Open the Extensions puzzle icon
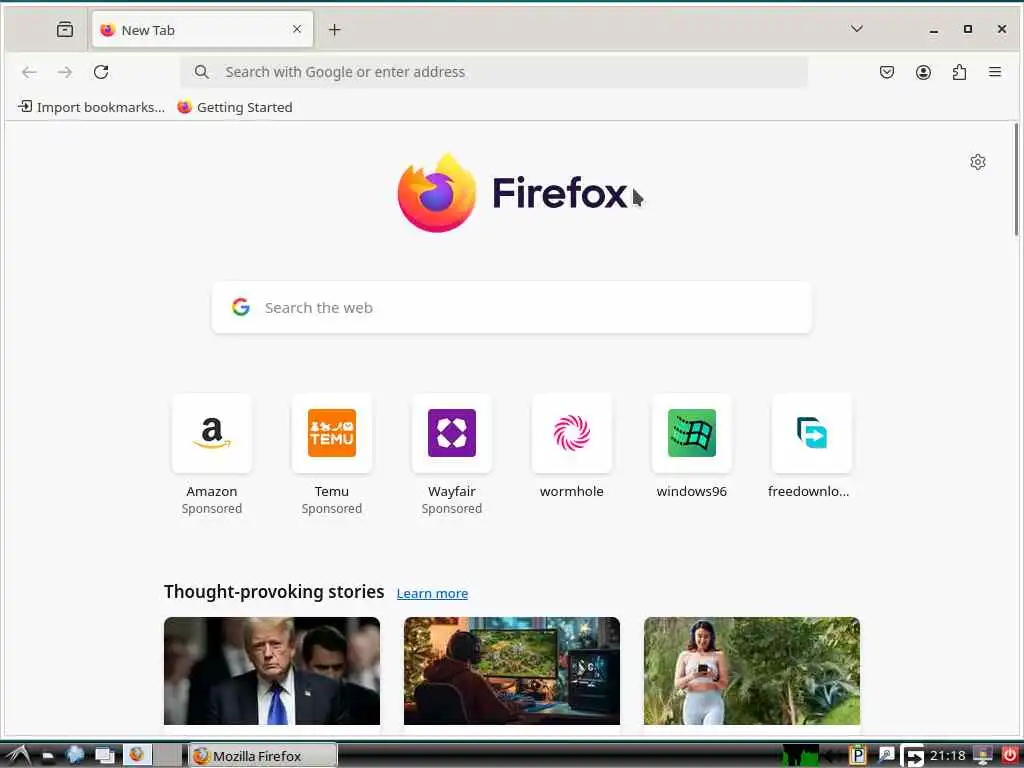Screen dimensions: 1024x768 tap(959, 72)
